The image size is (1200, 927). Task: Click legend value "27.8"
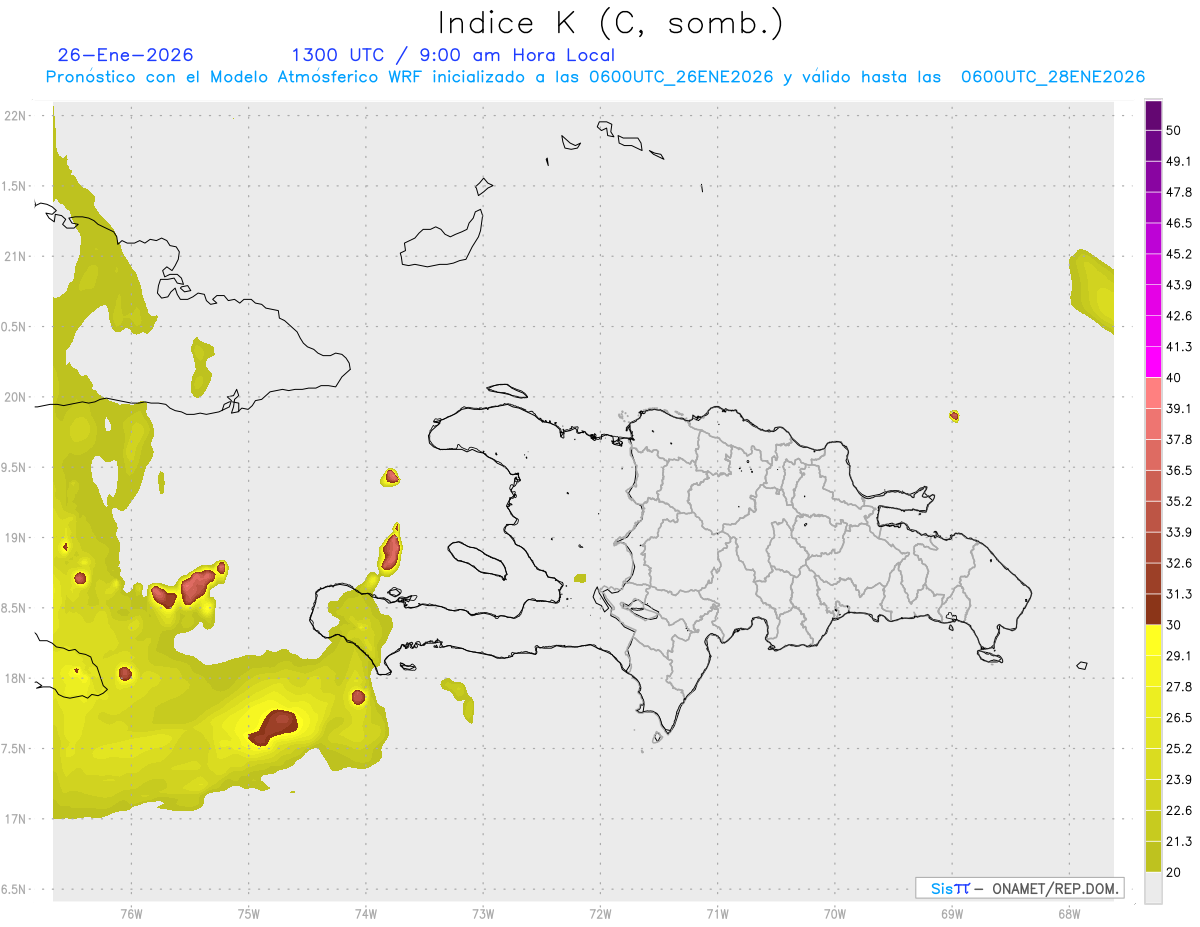(x=1178, y=687)
